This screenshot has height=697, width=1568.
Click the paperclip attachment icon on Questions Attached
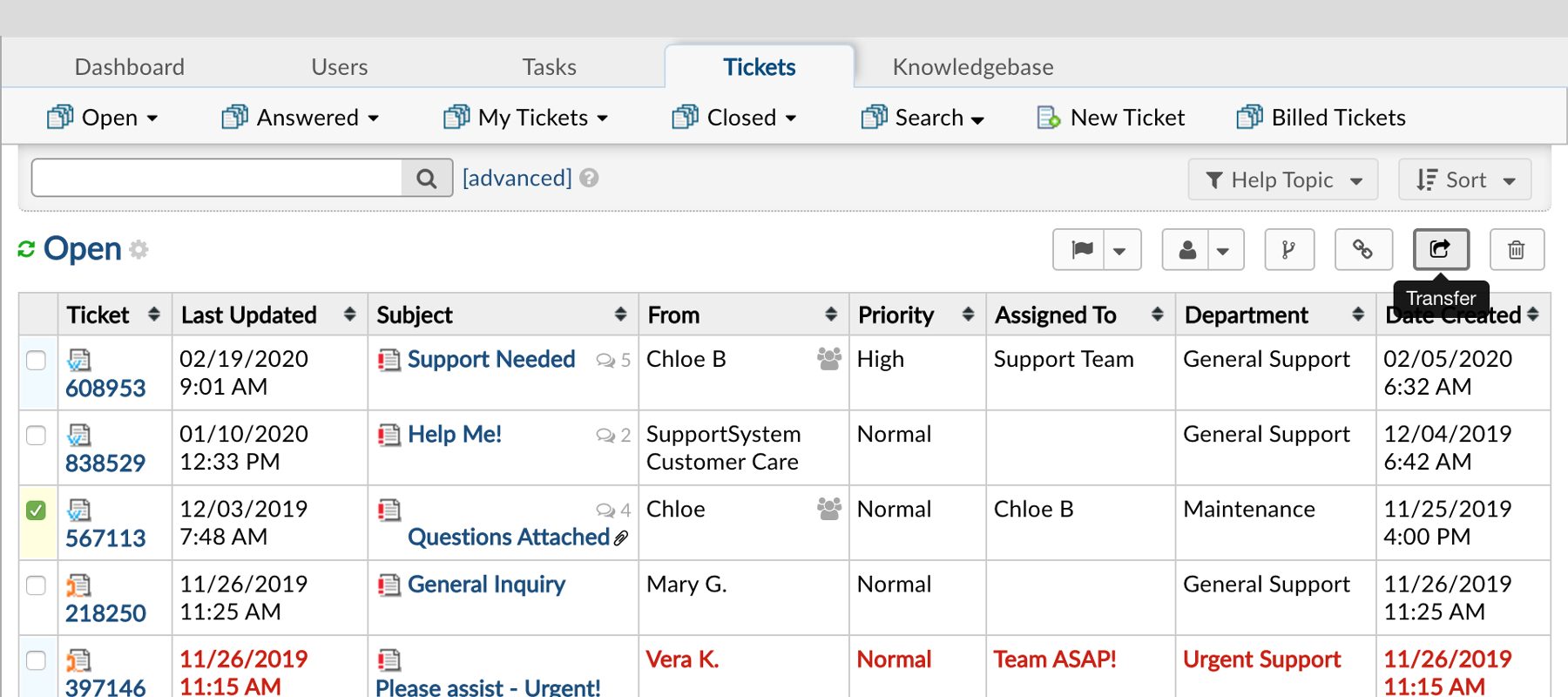click(621, 538)
